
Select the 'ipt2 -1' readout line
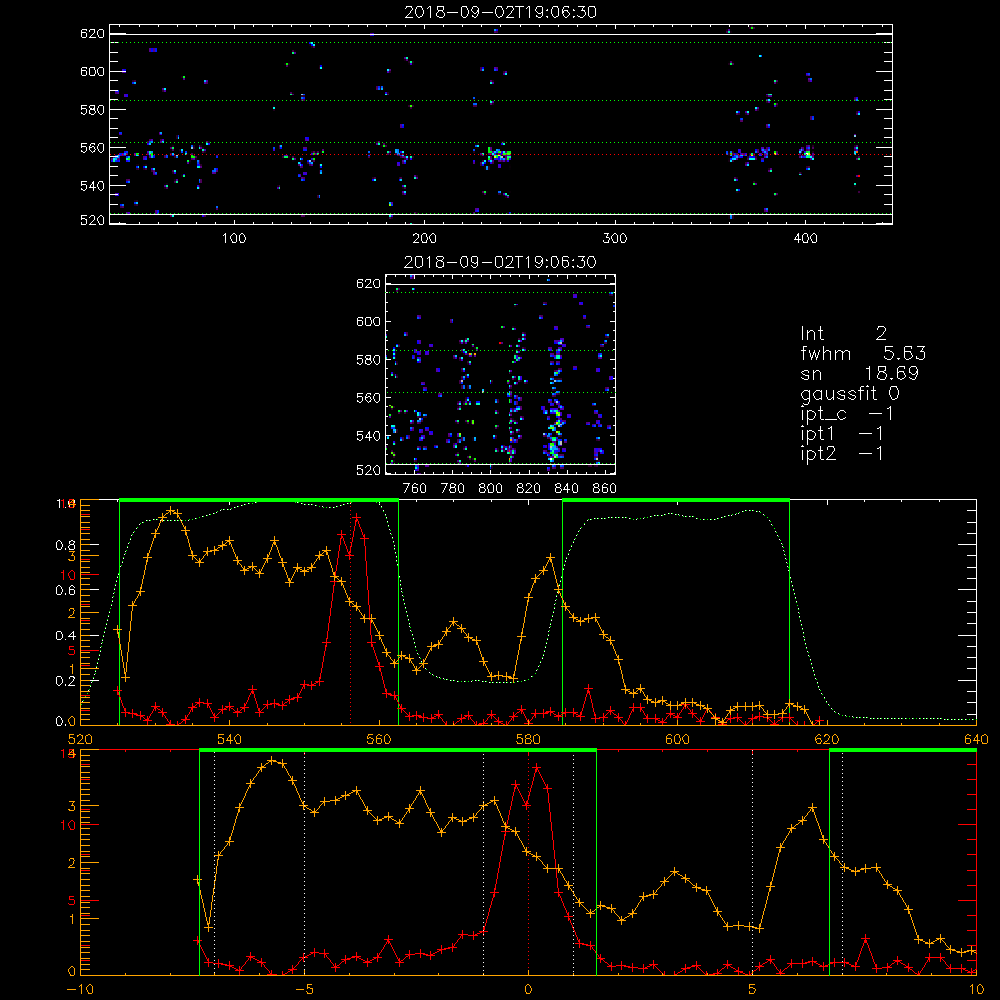click(x=842, y=453)
